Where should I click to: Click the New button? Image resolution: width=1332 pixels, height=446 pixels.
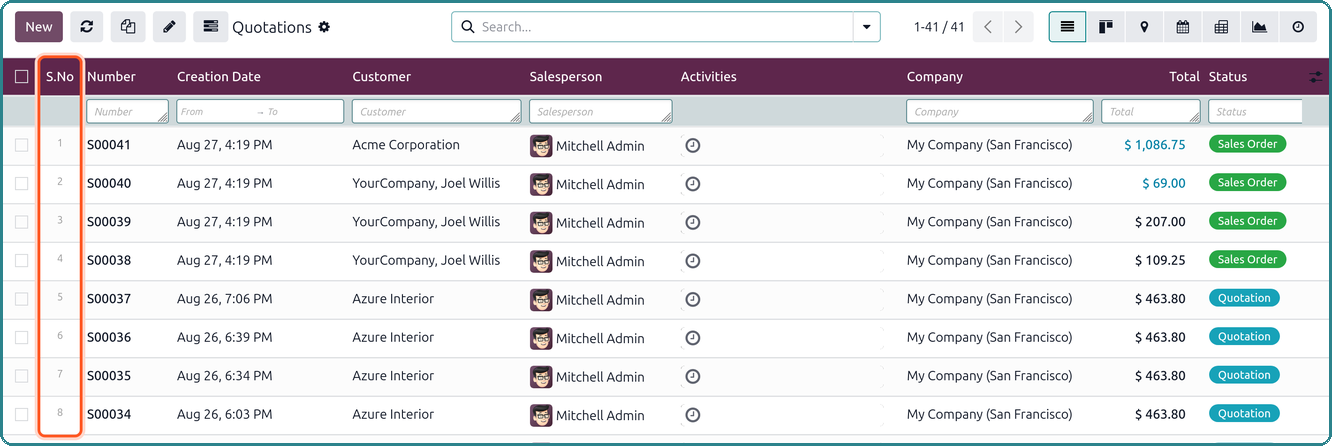(x=39, y=27)
